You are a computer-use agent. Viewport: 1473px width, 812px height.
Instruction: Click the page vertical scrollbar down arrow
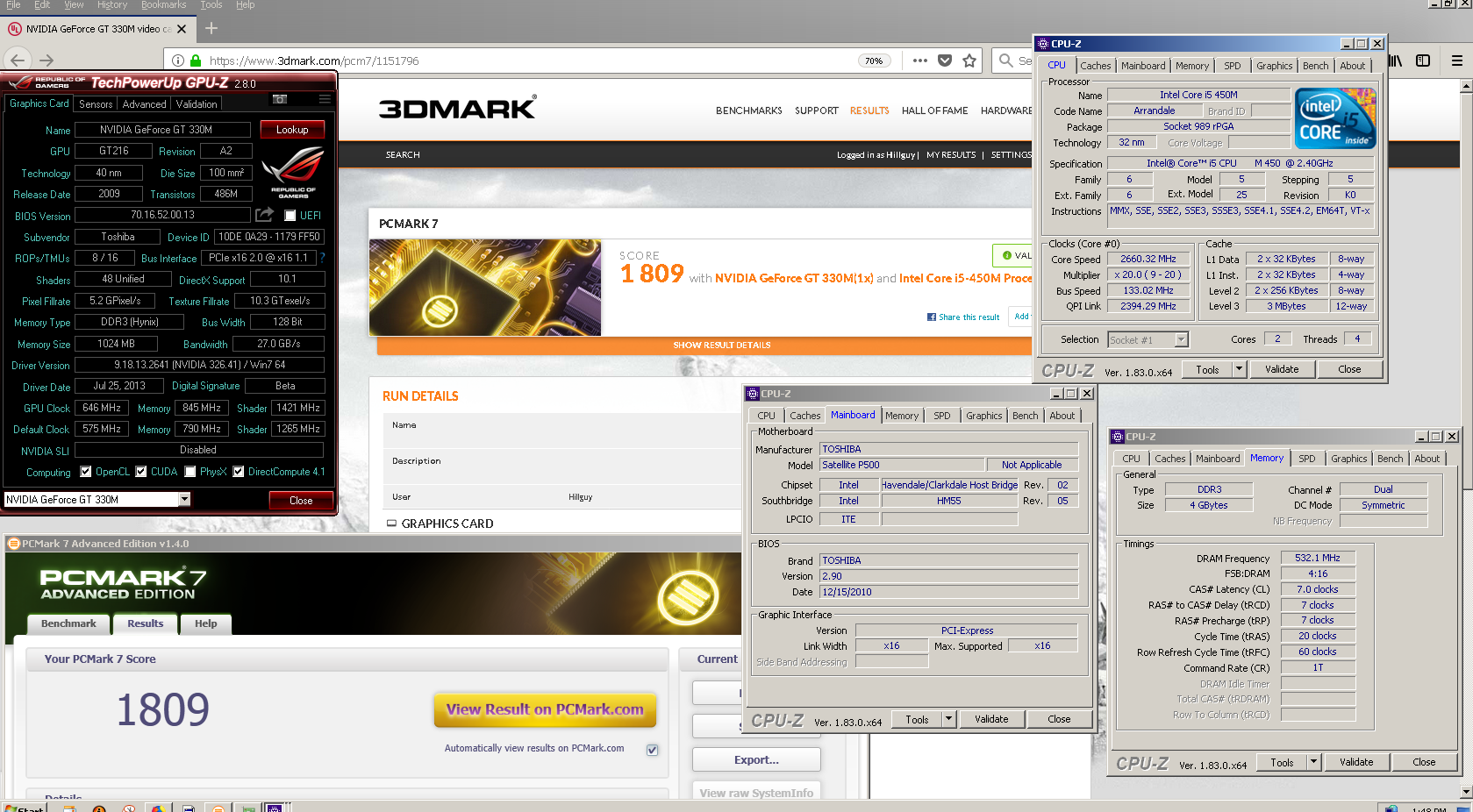point(1465,792)
